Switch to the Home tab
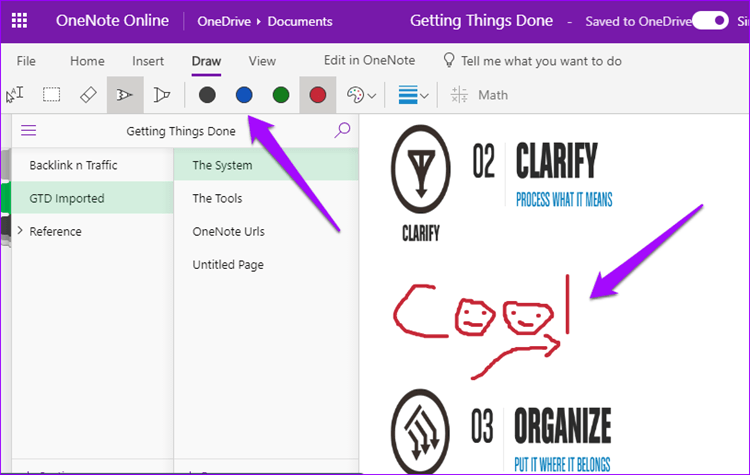Image resolution: width=750 pixels, height=475 pixels. point(87,61)
